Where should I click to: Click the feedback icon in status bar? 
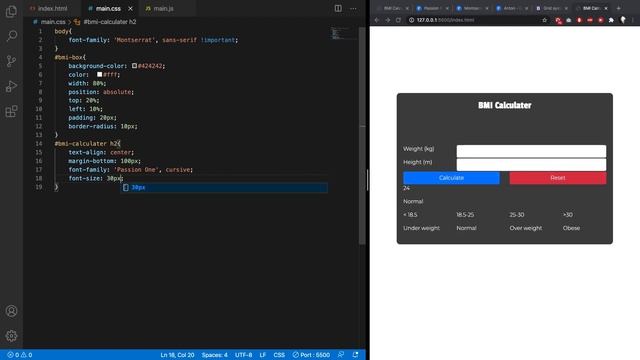(x=341, y=355)
